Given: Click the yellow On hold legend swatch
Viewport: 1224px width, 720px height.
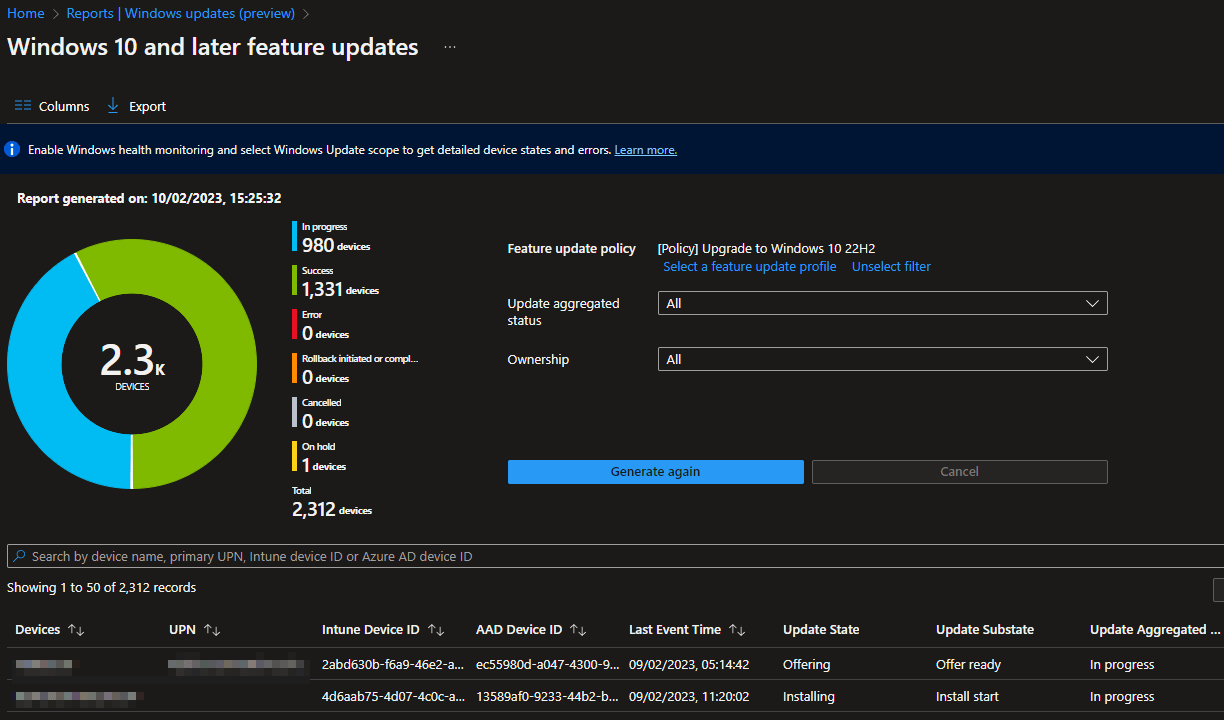Looking at the screenshot, I should coord(295,457).
